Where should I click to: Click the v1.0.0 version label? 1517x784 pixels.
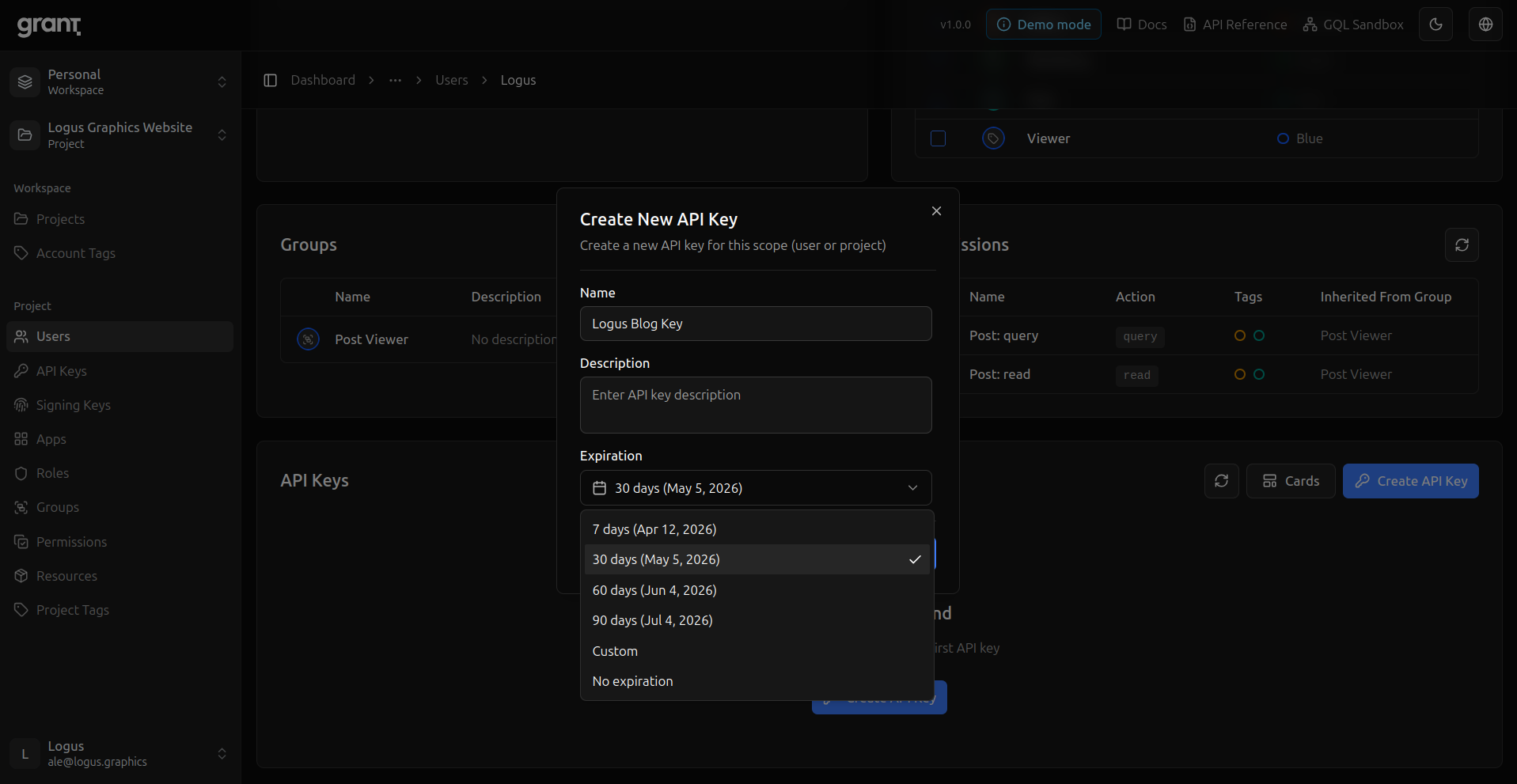click(x=955, y=25)
